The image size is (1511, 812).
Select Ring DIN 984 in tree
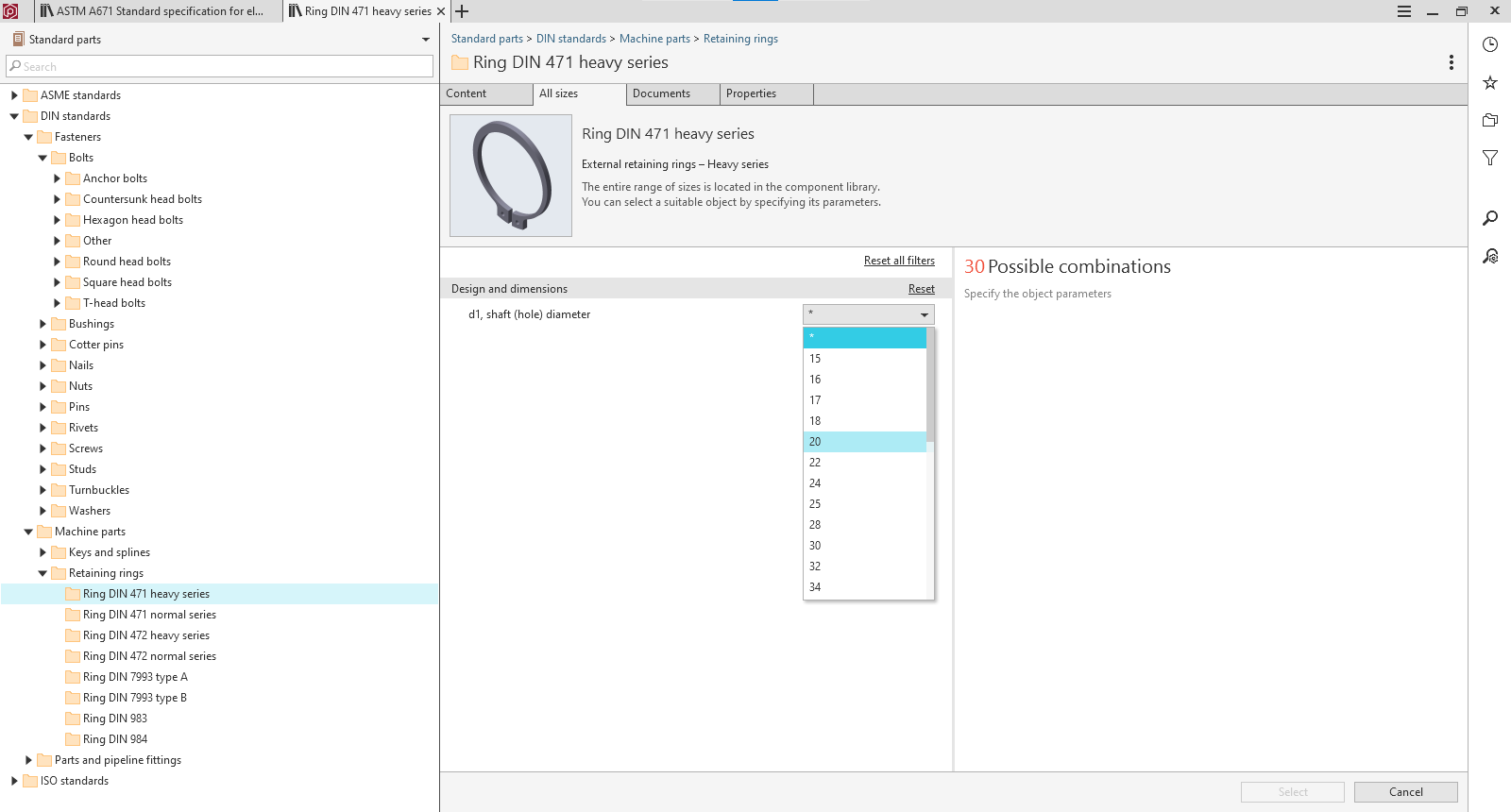coord(115,739)
